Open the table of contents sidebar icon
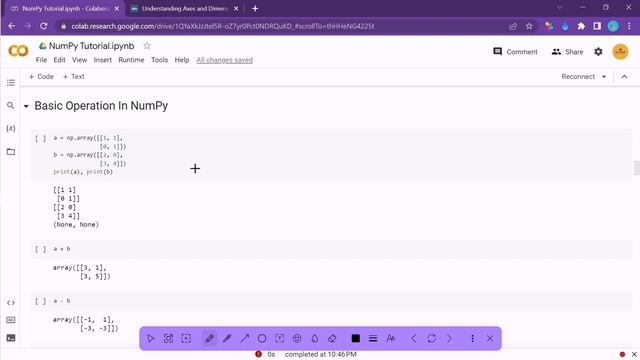The height and width of the screenshot is (360, 640). pyautogui.click(x=11, y=83)
